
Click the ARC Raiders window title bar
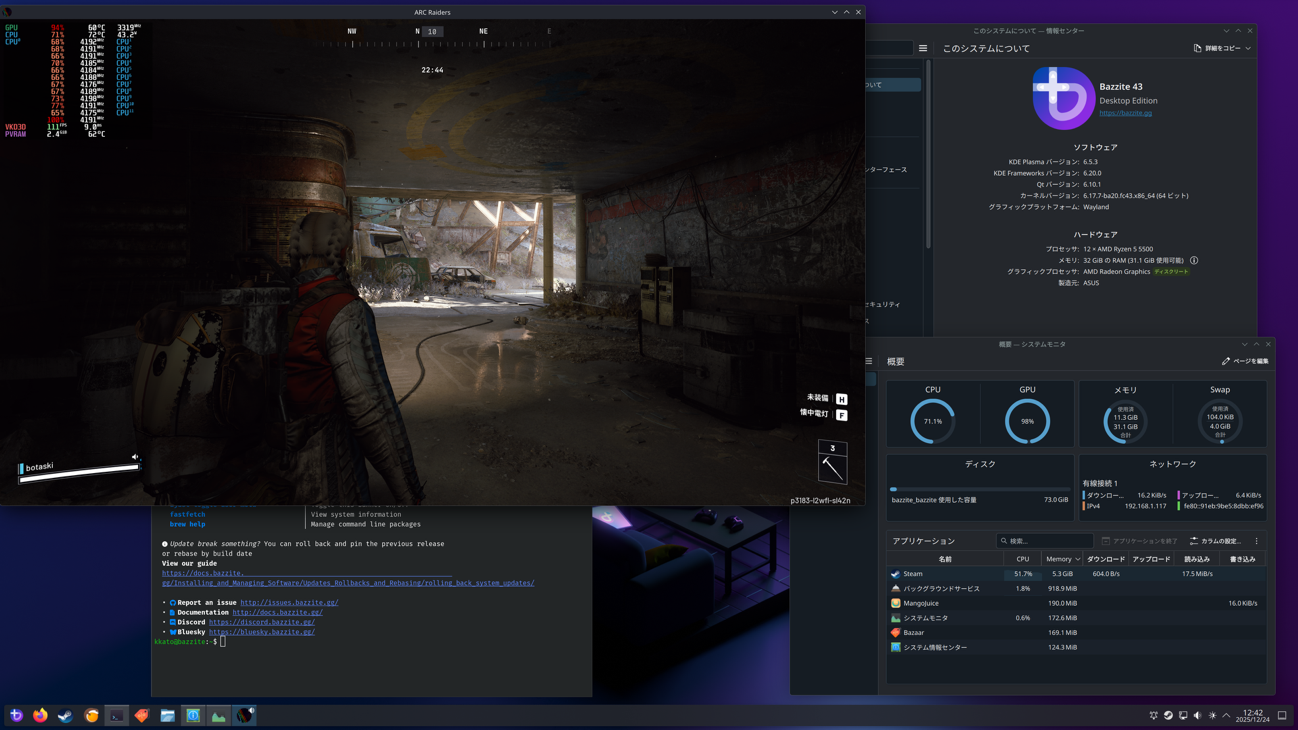click(432, 12)
